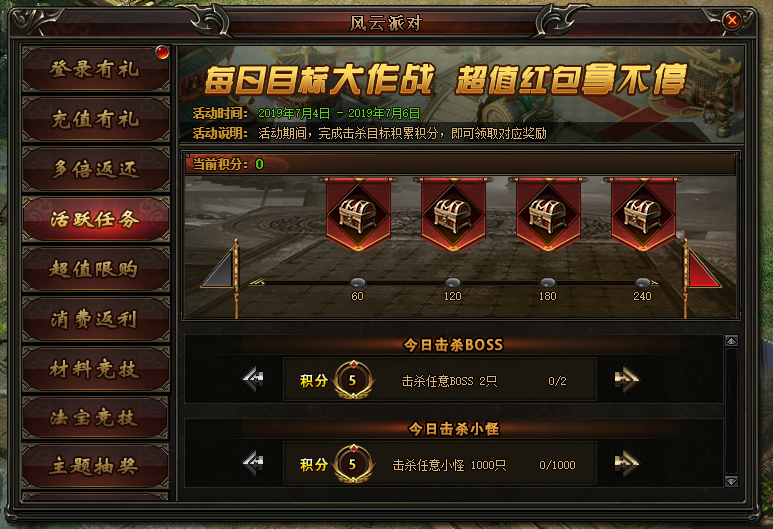Image resolution: width=773 pixels, height=529 pixels.
Task: Click the right arrow in 今日击杀小怪 row
Action: tap(627, 463)
